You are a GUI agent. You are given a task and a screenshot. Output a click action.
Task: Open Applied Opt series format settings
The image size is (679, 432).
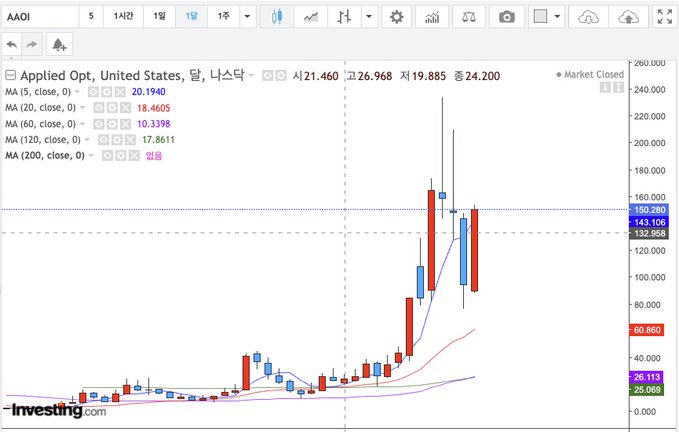pos(281,76)
